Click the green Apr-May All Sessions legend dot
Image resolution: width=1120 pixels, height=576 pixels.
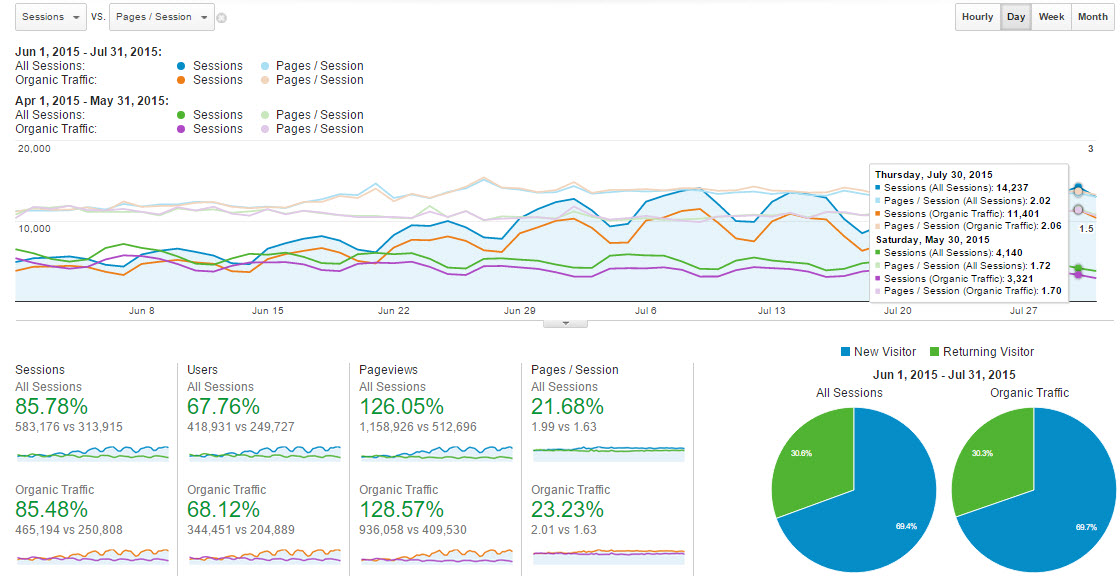[x=181, y=115]
